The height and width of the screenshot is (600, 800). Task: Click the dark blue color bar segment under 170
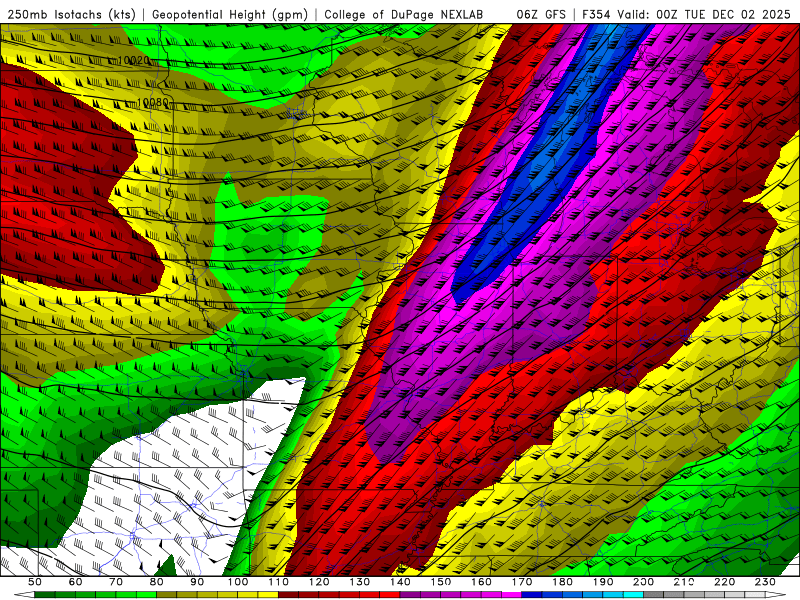pos(532,594)
